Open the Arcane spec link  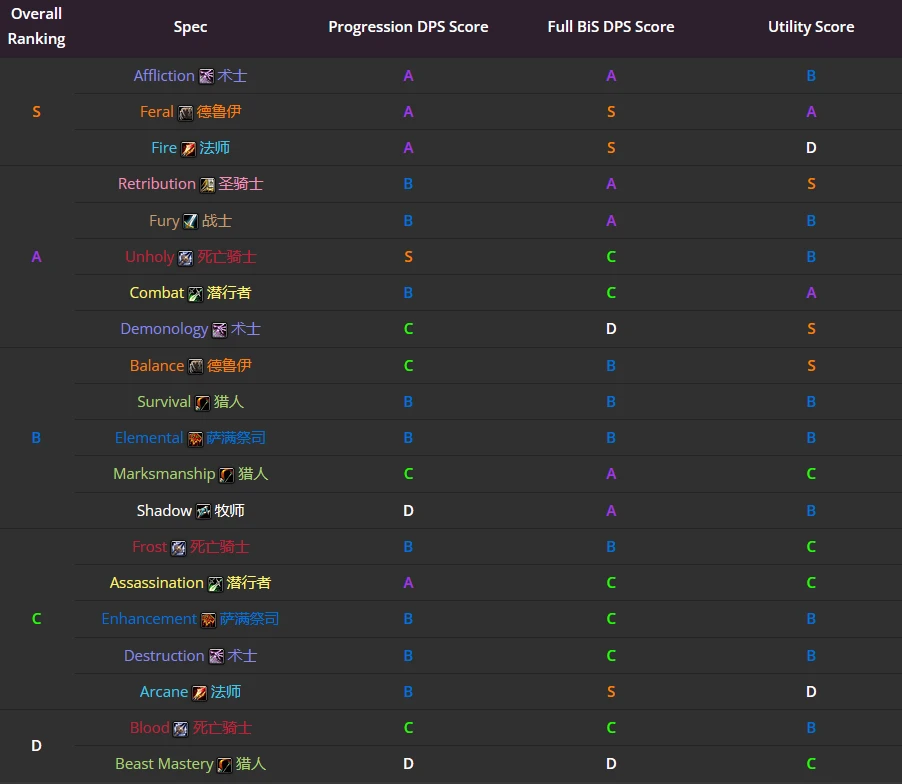tap(164, 692)
